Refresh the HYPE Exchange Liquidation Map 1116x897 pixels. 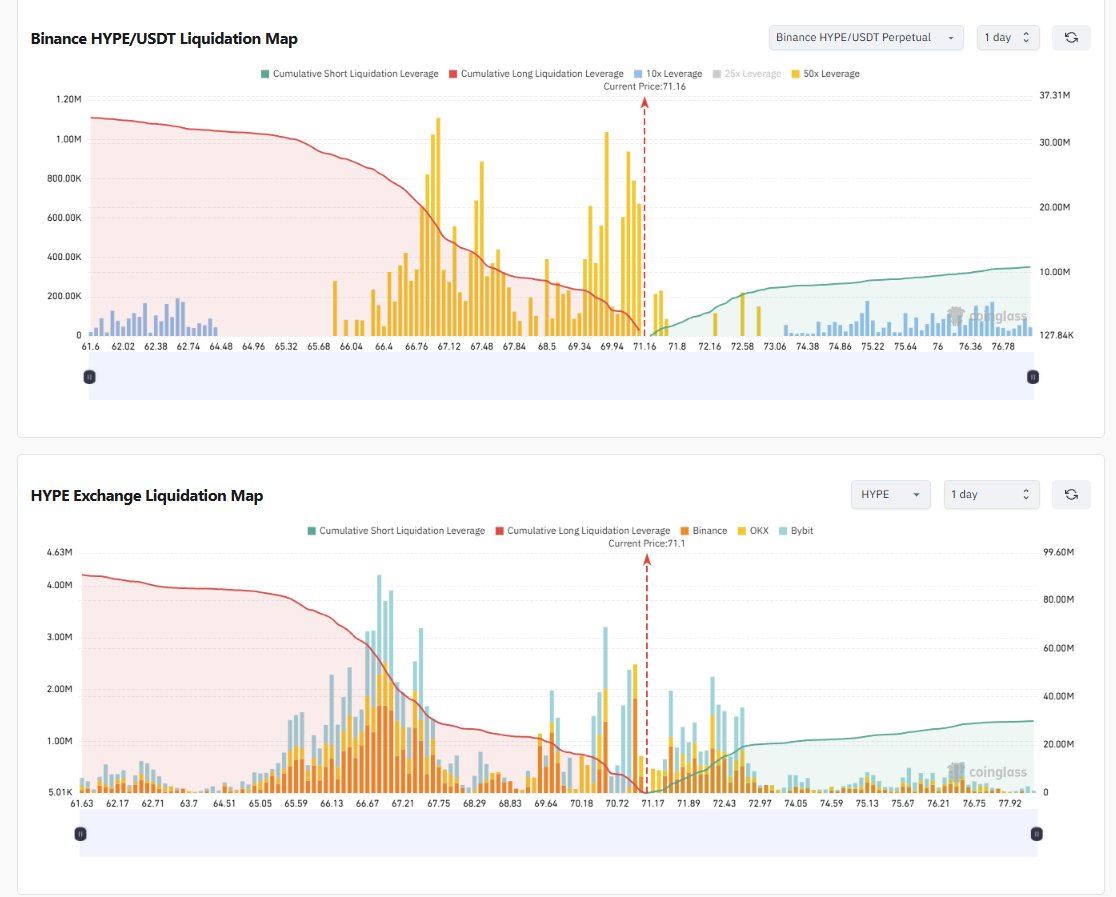tap(1070, 495)
